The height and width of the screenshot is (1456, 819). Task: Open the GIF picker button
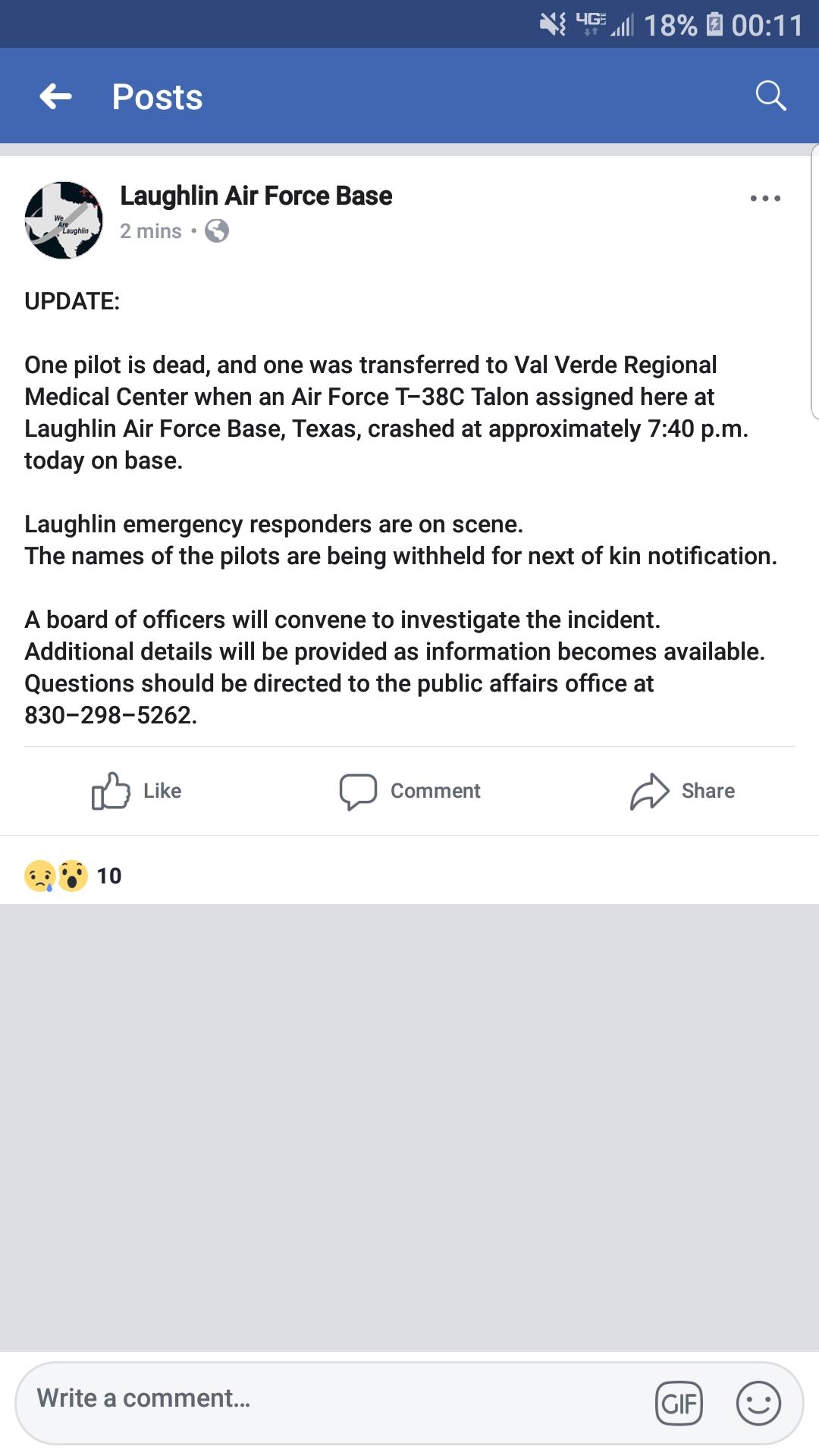679,1403
